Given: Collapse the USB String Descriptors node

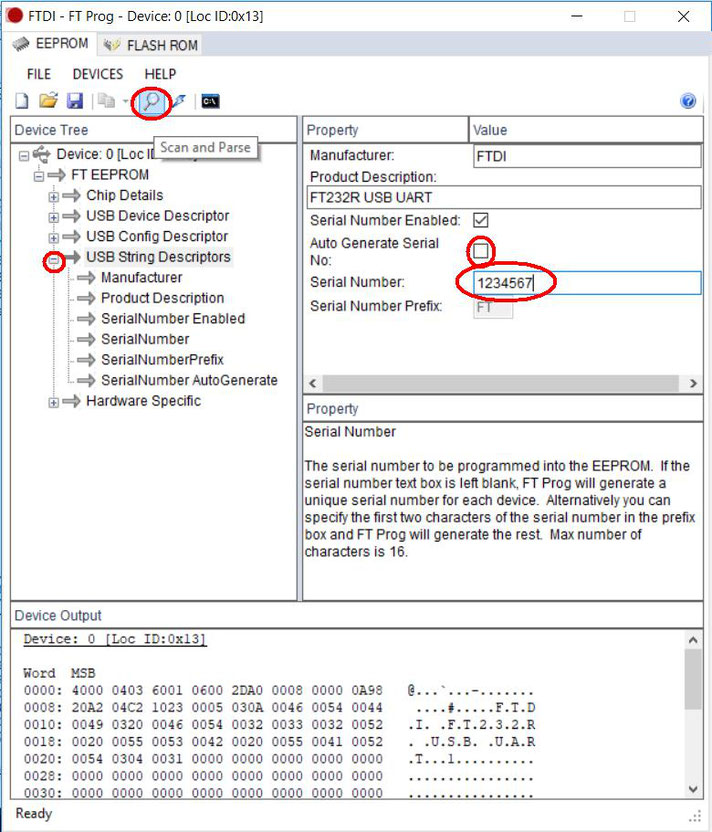Looking at the screenshot, I should 54,260.
